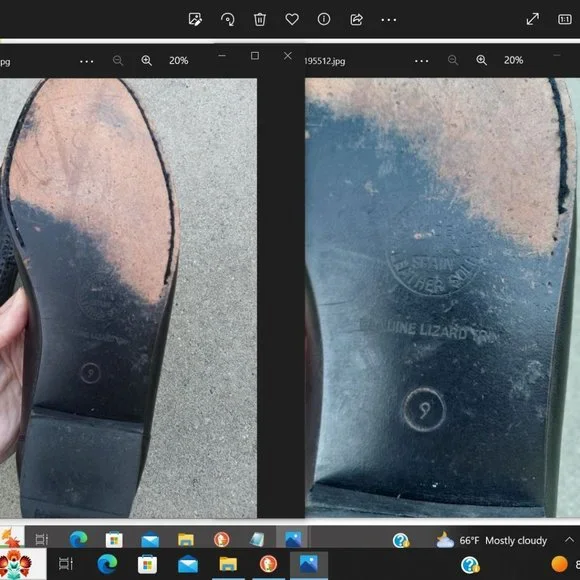580x580 pixels.
Task: Share the photo using the share icon
Action: coord(356,19)
